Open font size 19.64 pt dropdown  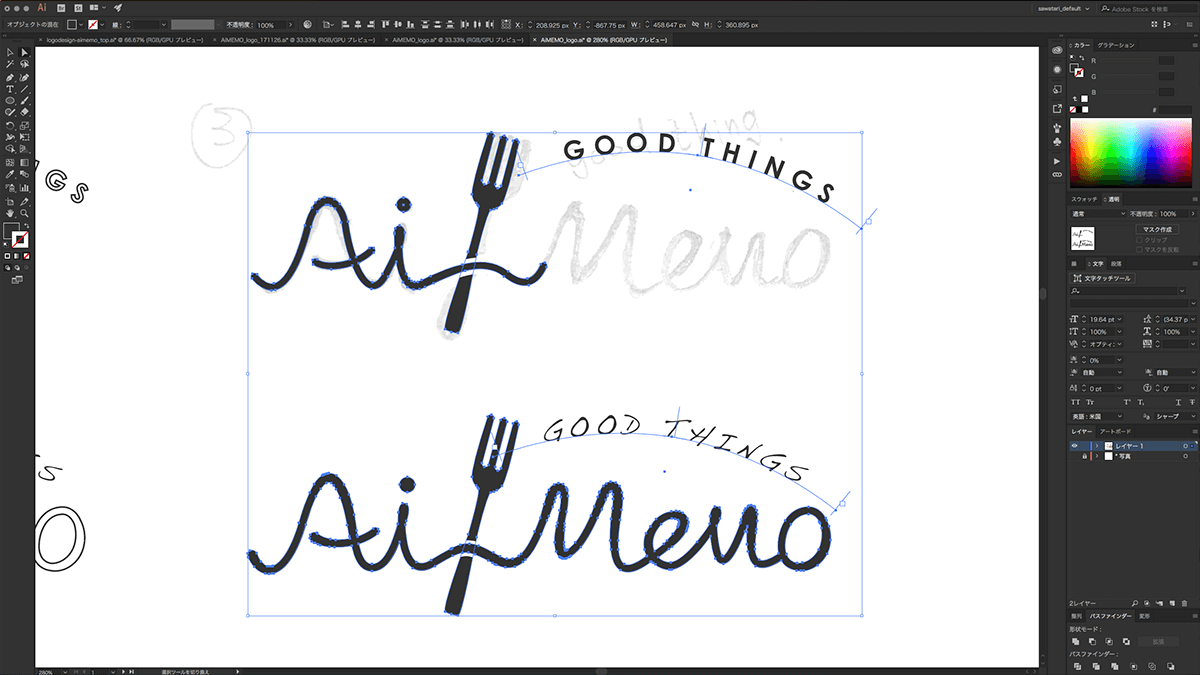click(x=1119, y=319)
